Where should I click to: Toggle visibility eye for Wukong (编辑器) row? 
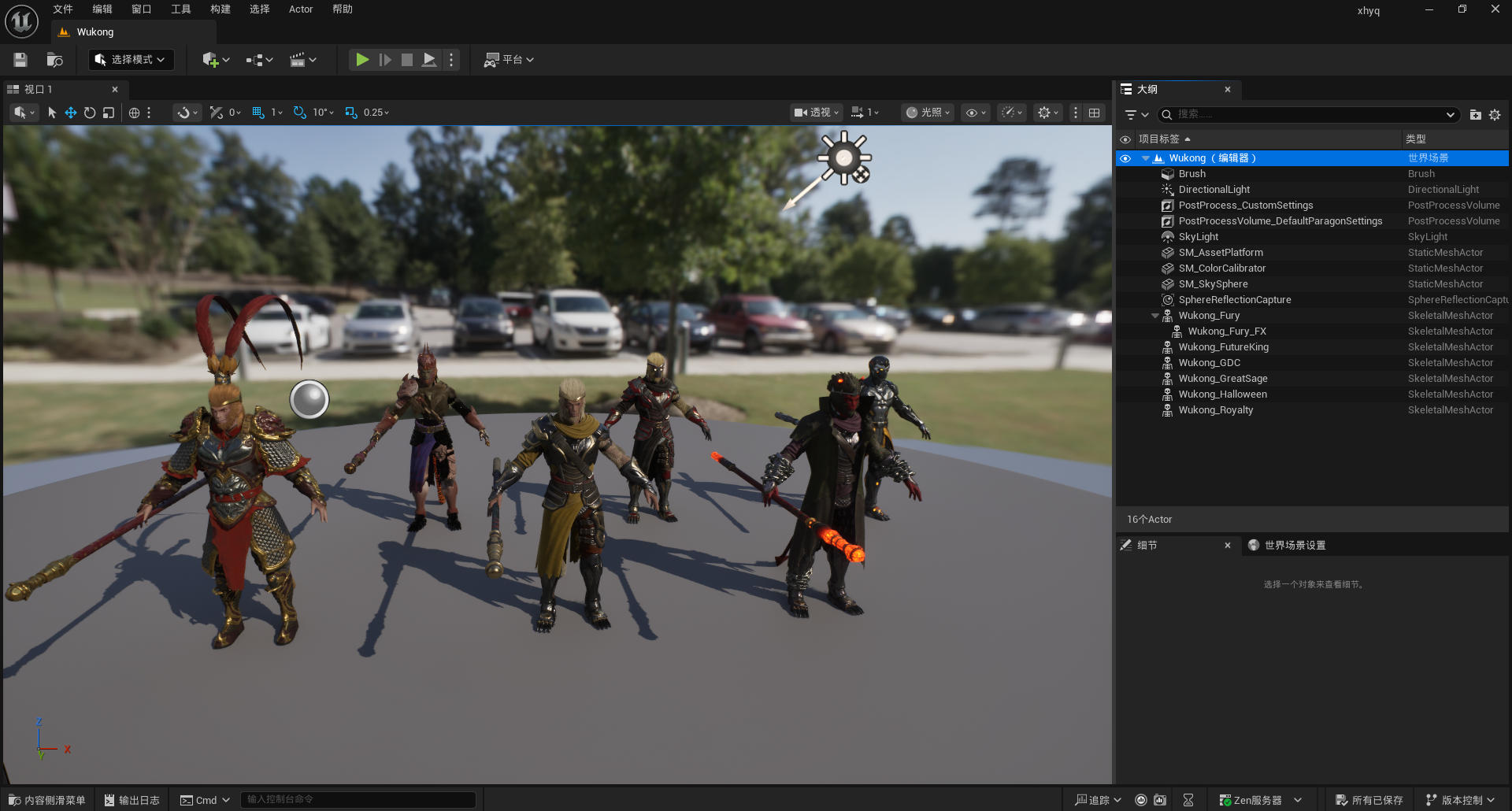tap(1125, 158)
